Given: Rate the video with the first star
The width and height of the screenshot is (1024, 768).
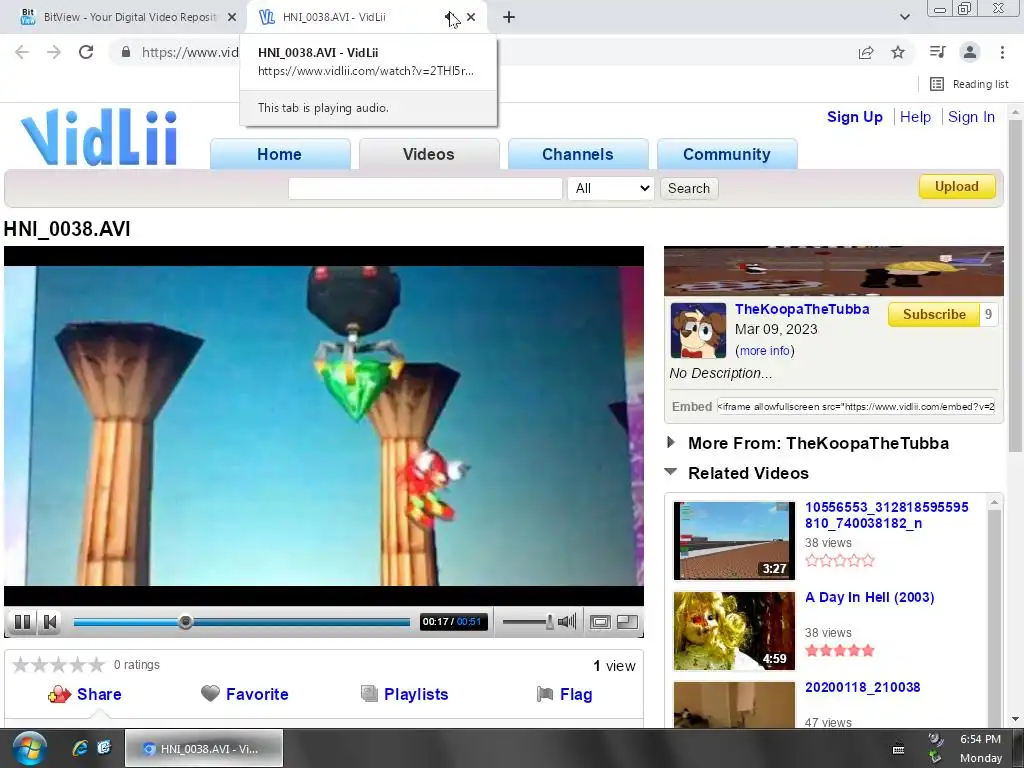Looking at the screenshot, I should pyautogui.click(x=21, y=665).
